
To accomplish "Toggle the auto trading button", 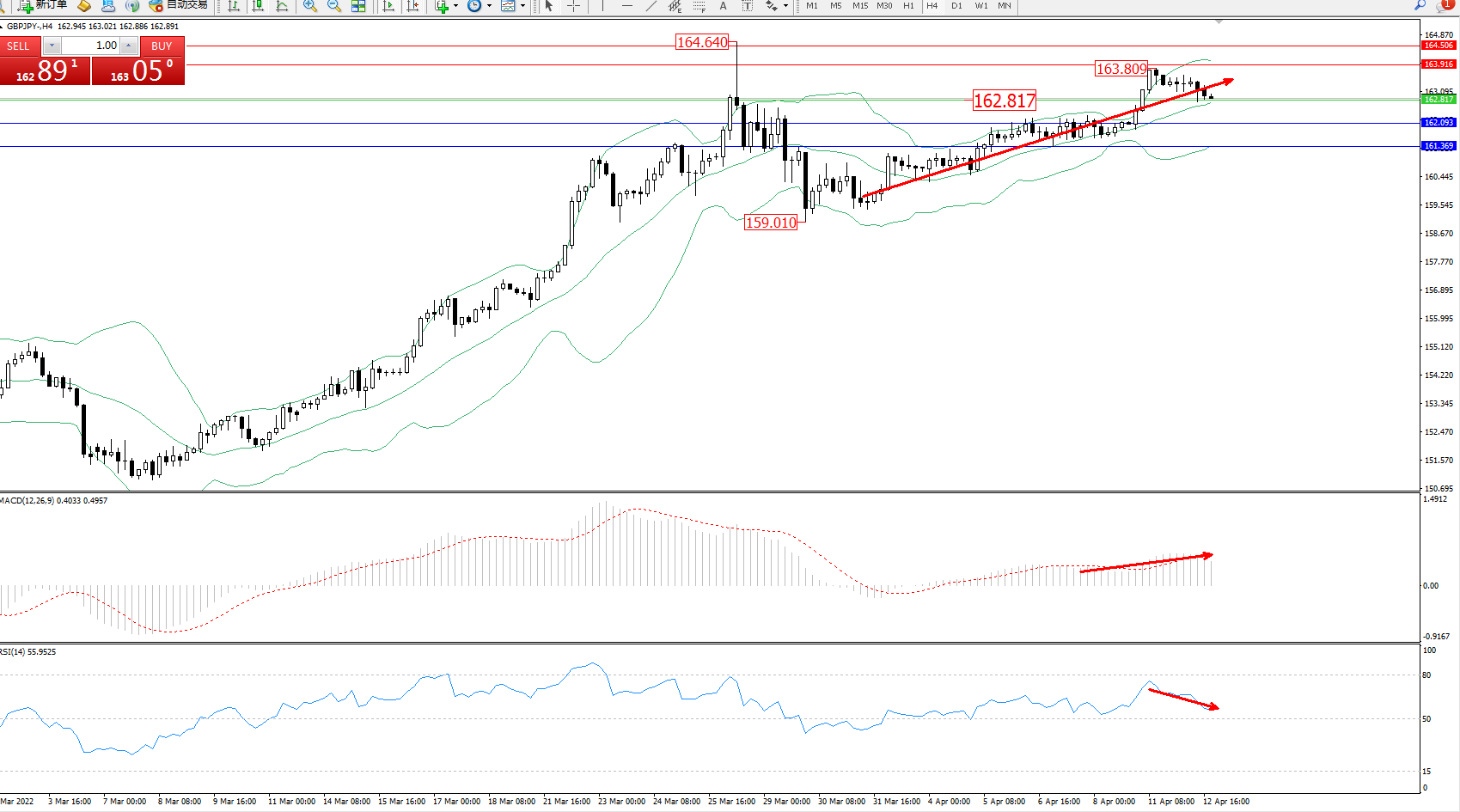I will coord(179,5).
